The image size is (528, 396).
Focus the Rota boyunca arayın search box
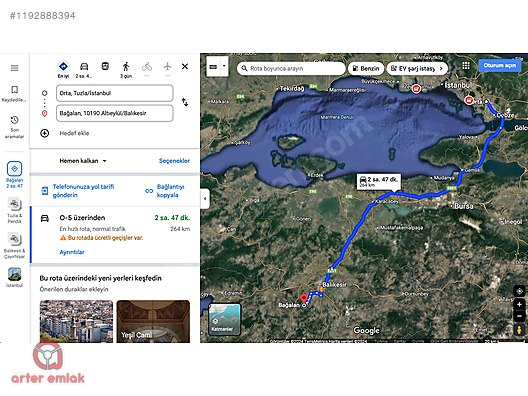click(292, 68)
